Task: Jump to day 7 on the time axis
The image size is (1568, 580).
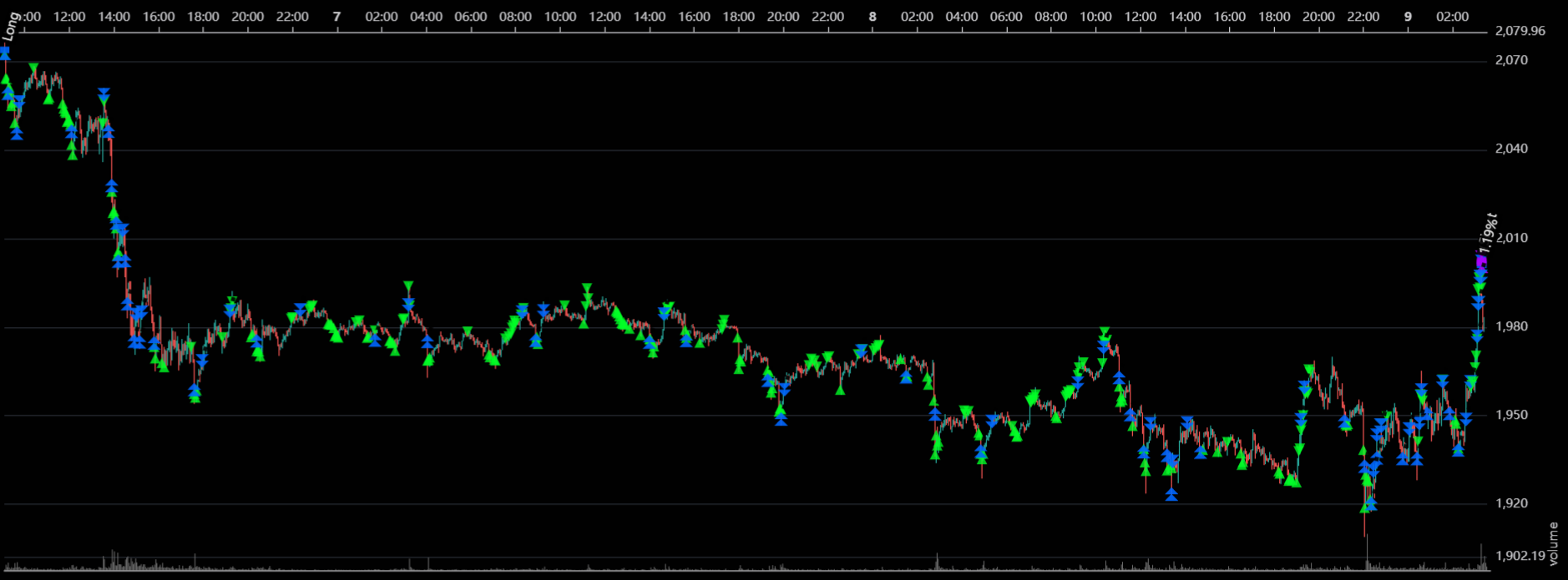Action: [x=336, y=17]
